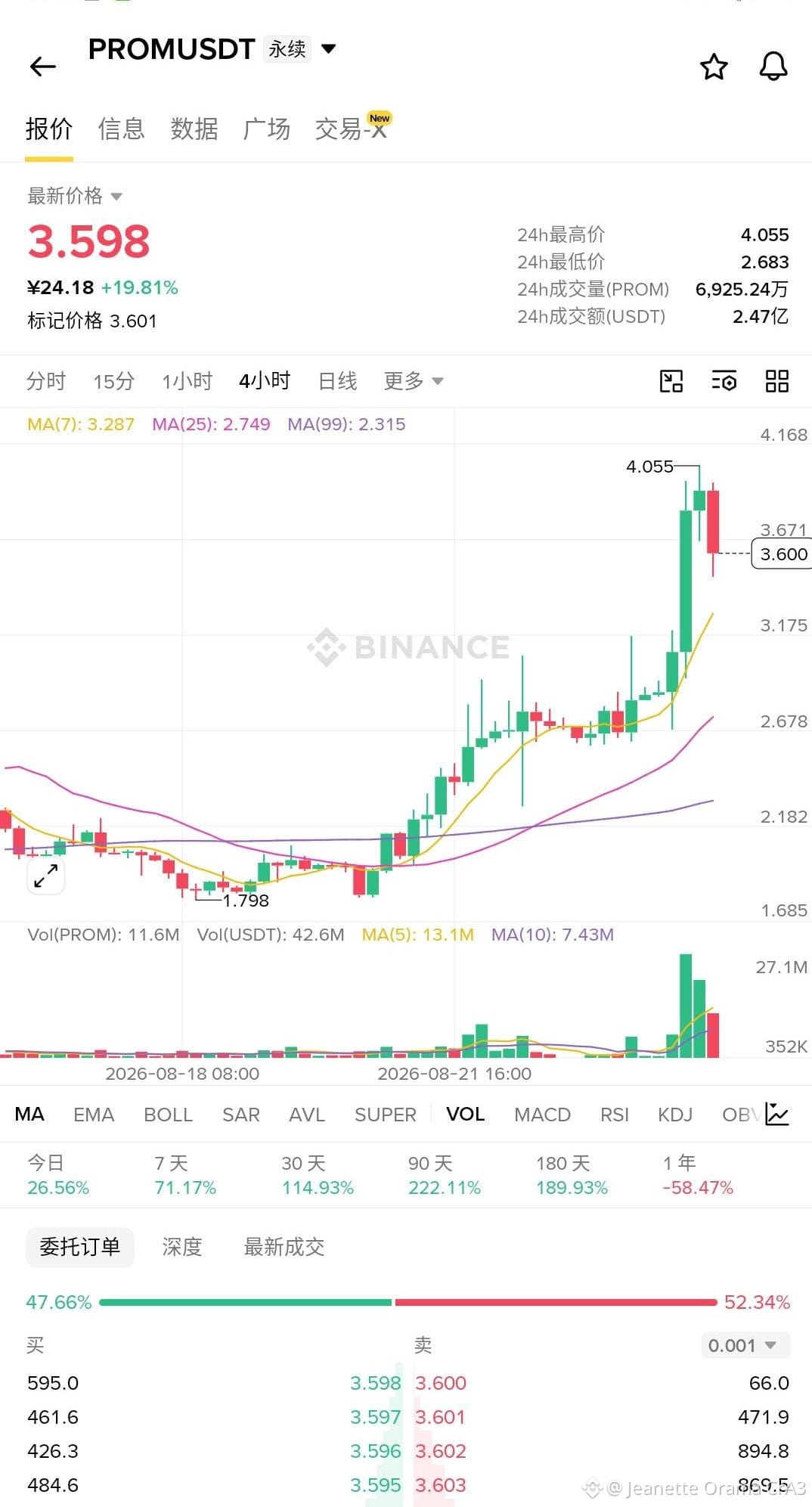
Task: Toggle the MA indicator
Action: pos(29,1115)
